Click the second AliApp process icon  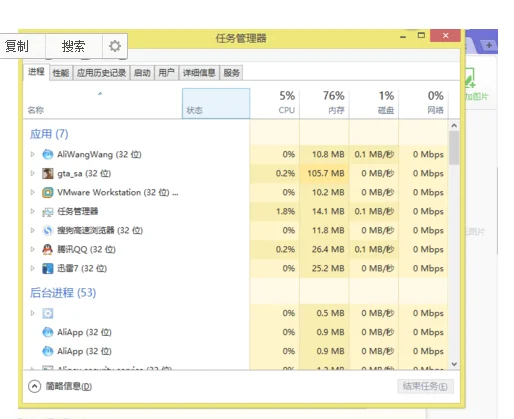pos(48,351)
